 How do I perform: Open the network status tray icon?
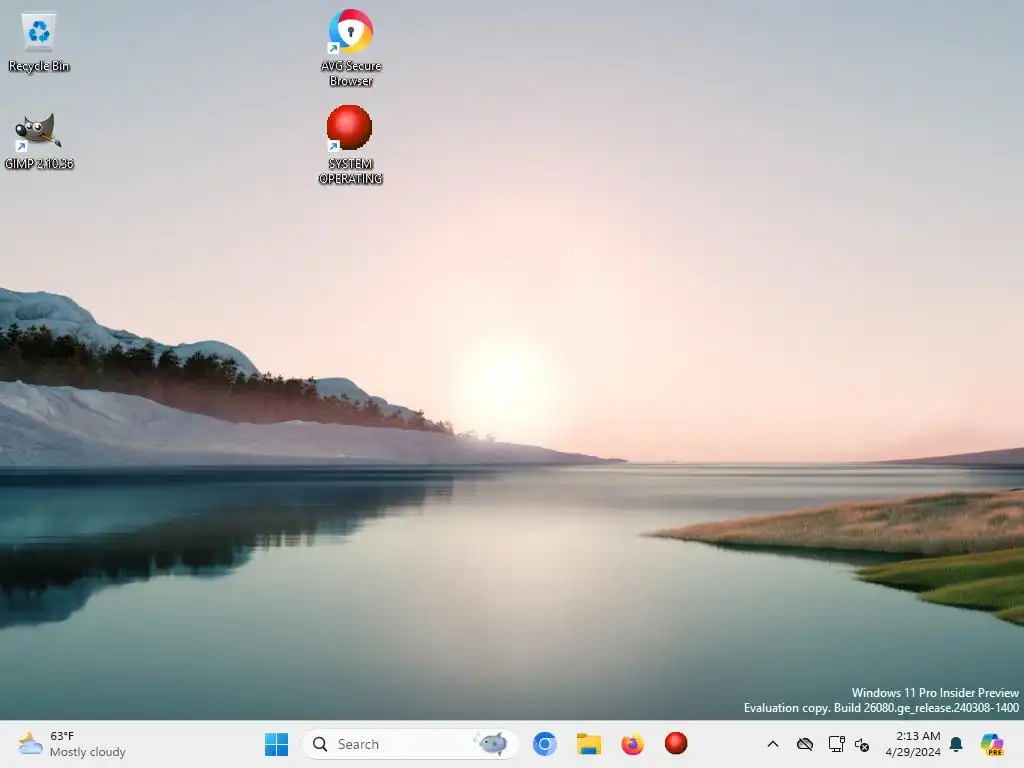tap(836, 744)
